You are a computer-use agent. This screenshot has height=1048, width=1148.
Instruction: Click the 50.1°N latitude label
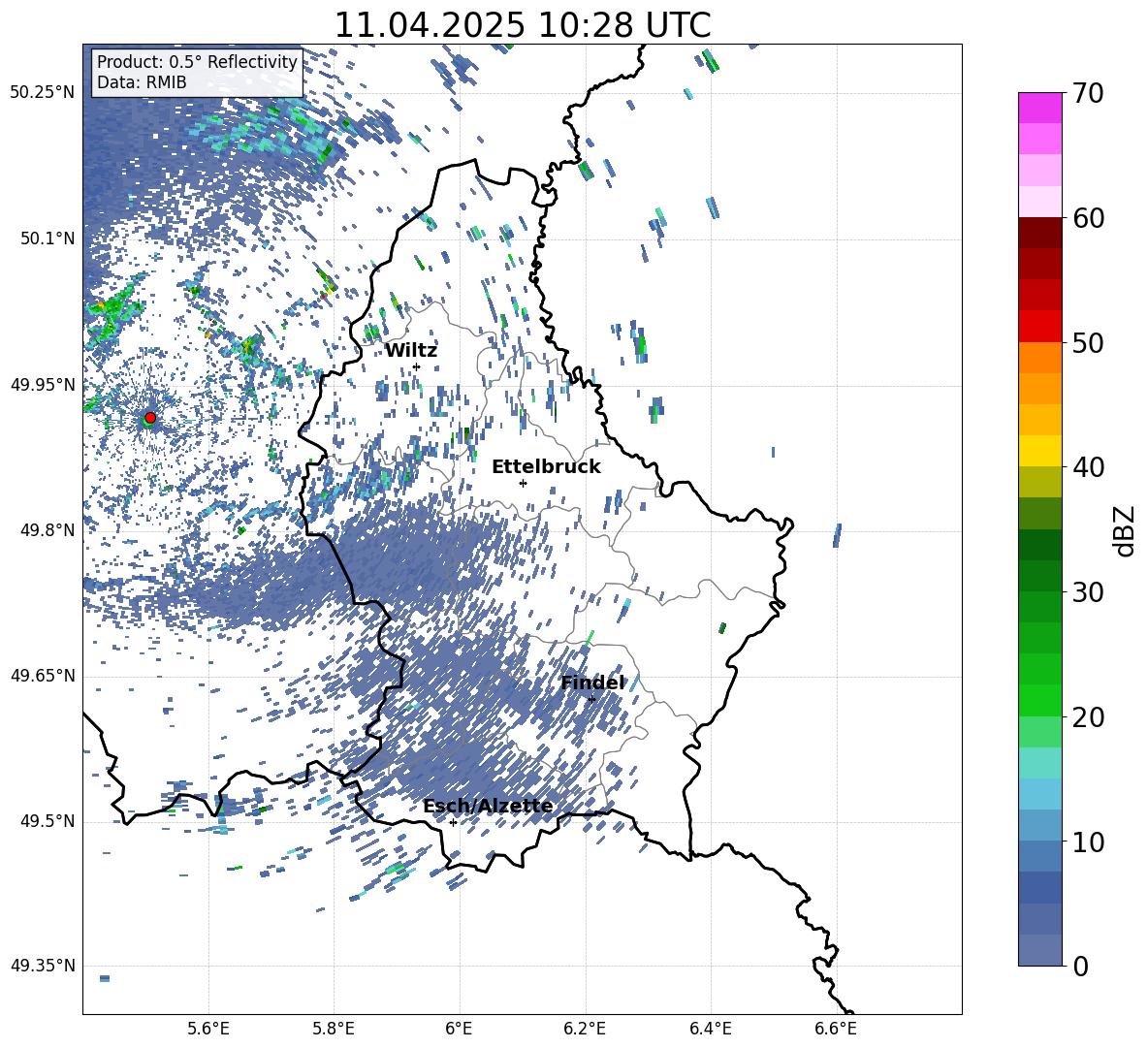click(x=47, y=238)
